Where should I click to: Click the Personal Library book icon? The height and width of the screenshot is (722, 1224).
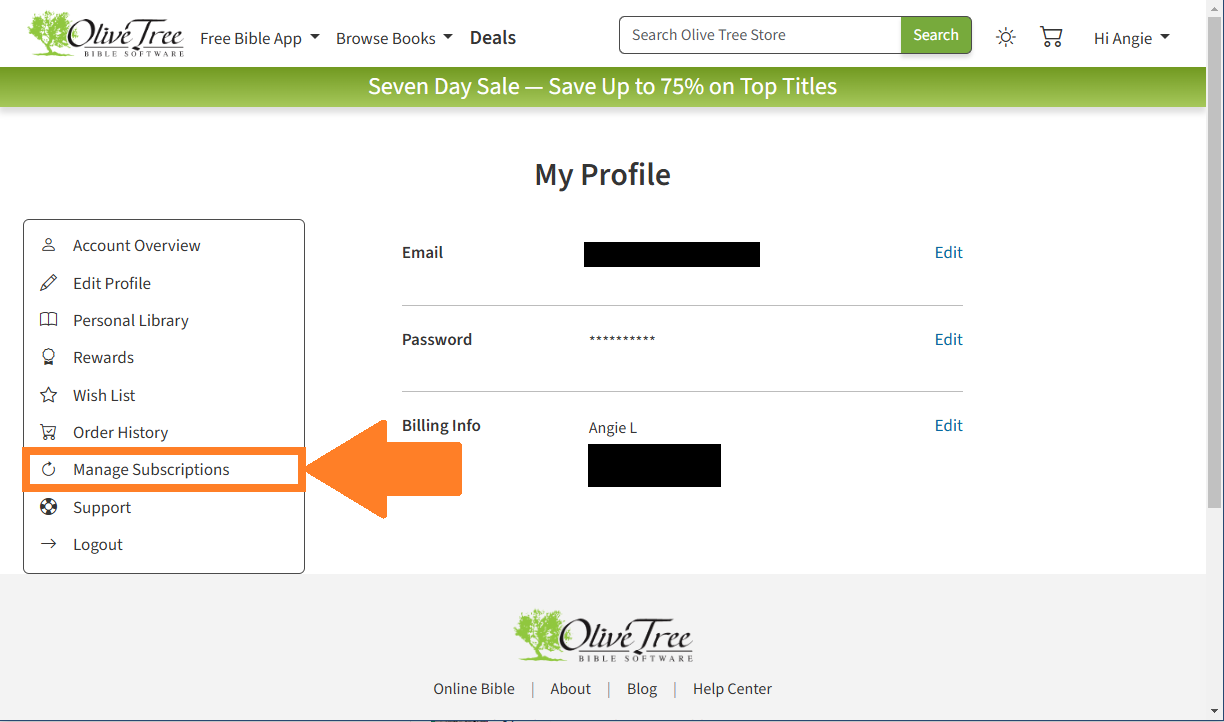tap(48, 320)
